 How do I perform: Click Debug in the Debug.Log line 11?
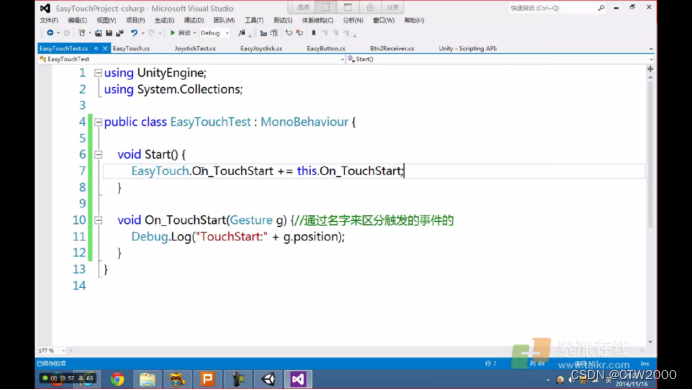(149, 237)
